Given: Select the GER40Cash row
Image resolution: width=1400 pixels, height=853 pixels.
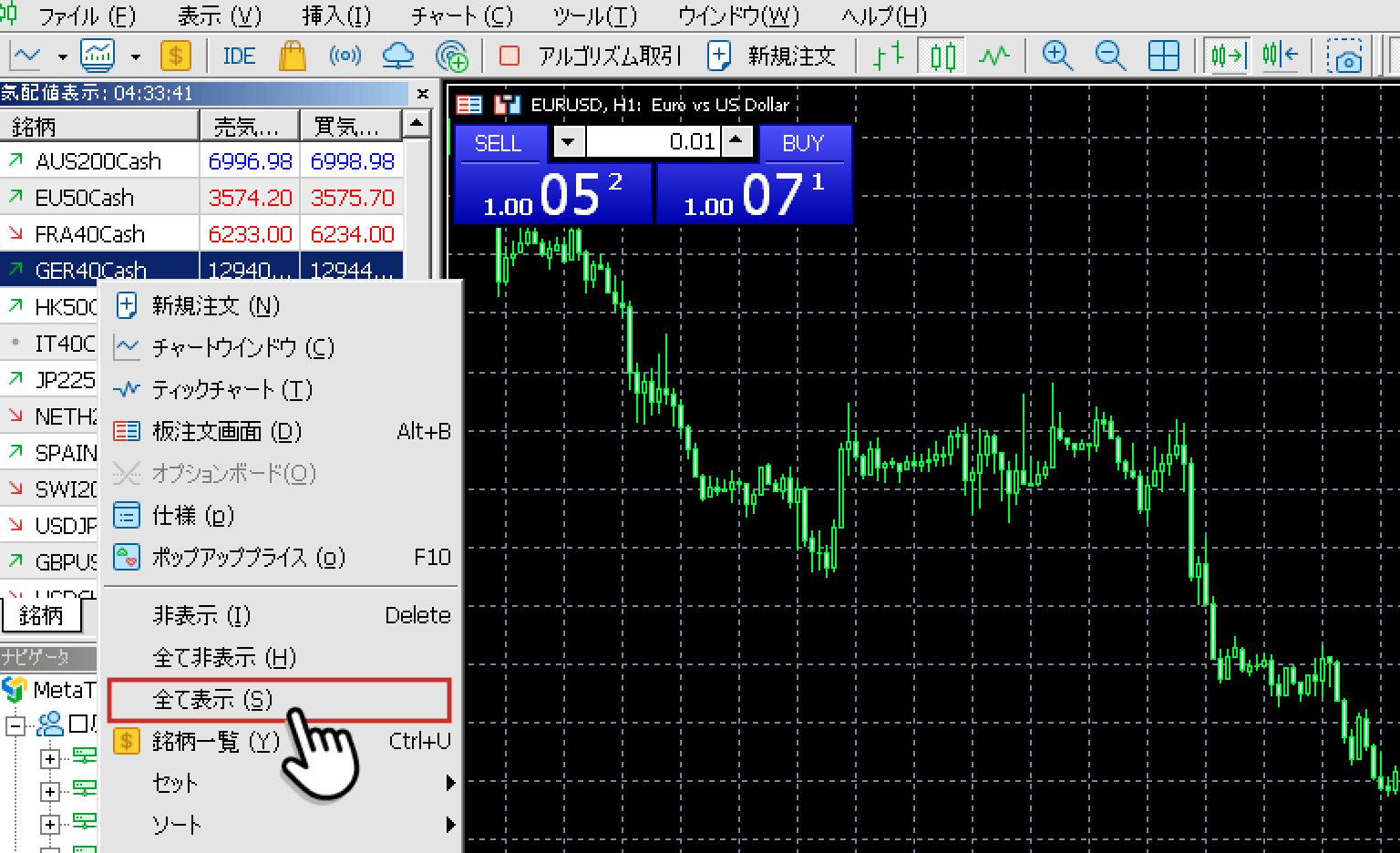Looking at the screenshot, I should pyautogui.click(x=201, y=268).
